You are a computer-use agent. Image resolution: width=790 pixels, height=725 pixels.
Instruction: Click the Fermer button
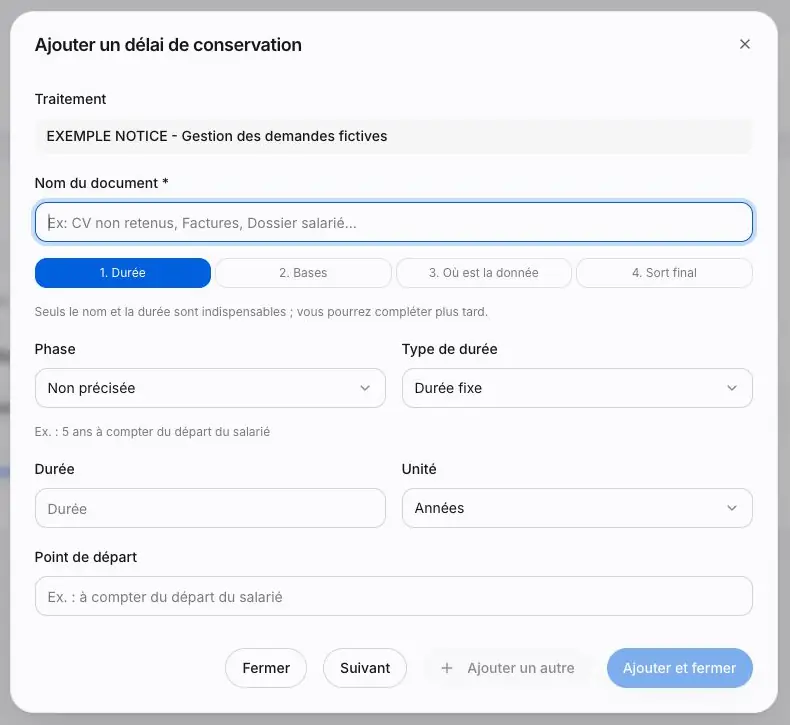(x=266, y=668)
